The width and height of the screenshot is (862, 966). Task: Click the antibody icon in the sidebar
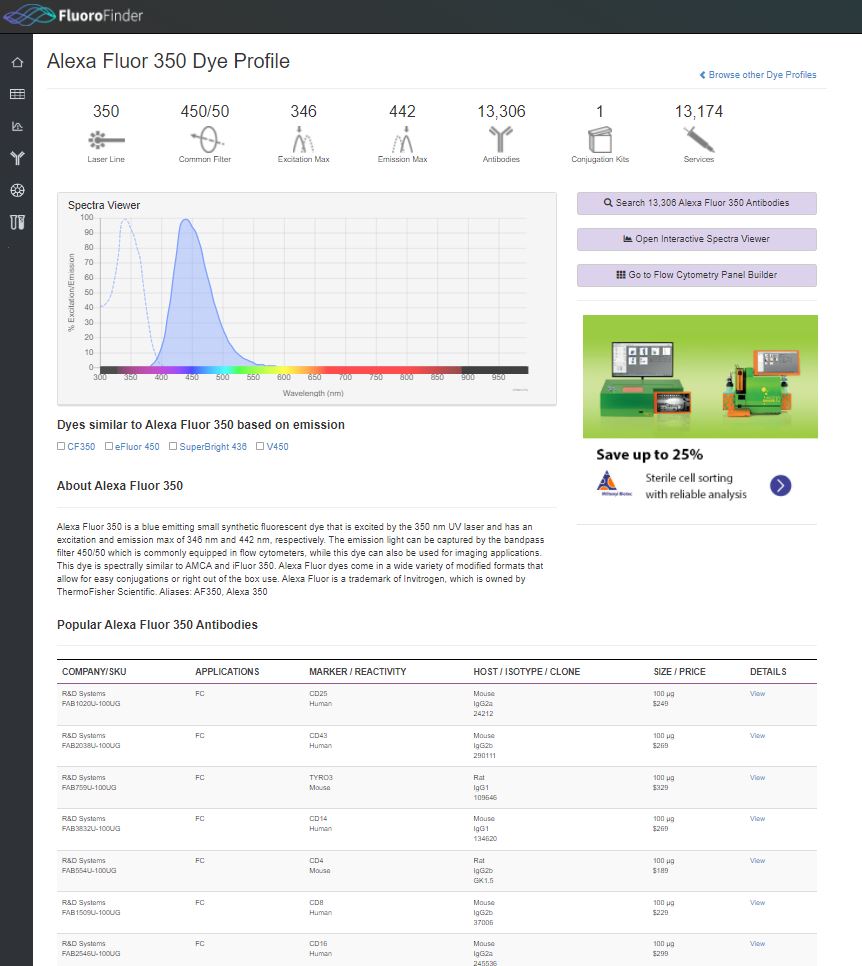[x=16, y=158]
